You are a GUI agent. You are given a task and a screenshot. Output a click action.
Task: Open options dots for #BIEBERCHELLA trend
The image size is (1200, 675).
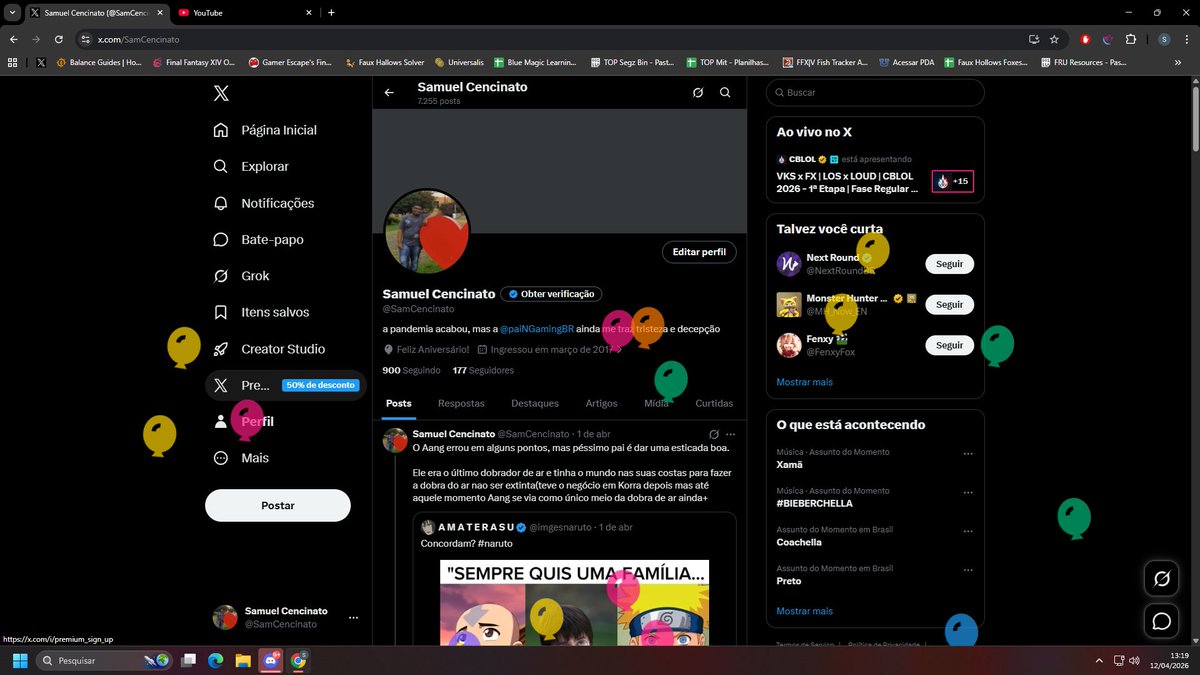pyautogui.click(x=968, y=493)
